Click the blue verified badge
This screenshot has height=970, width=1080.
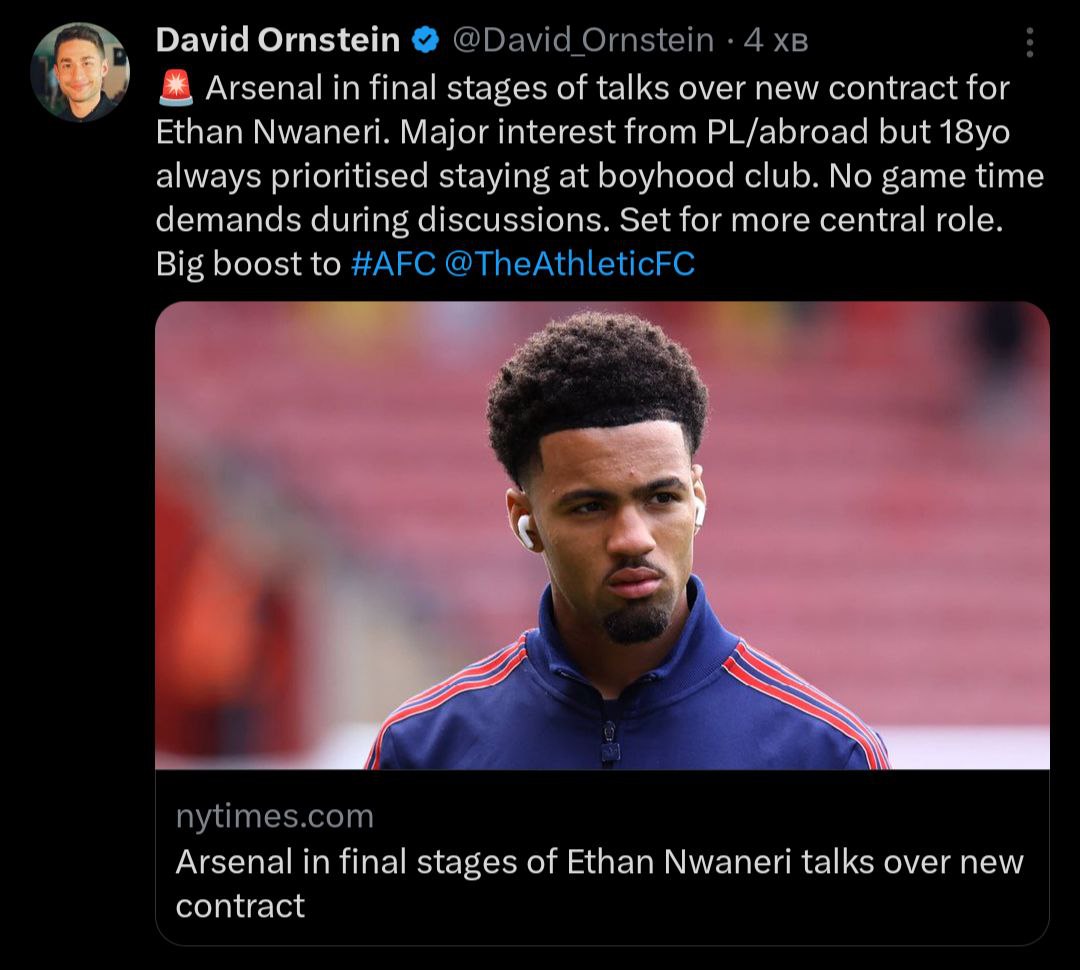pyautogui.click(x=425, y=41)
